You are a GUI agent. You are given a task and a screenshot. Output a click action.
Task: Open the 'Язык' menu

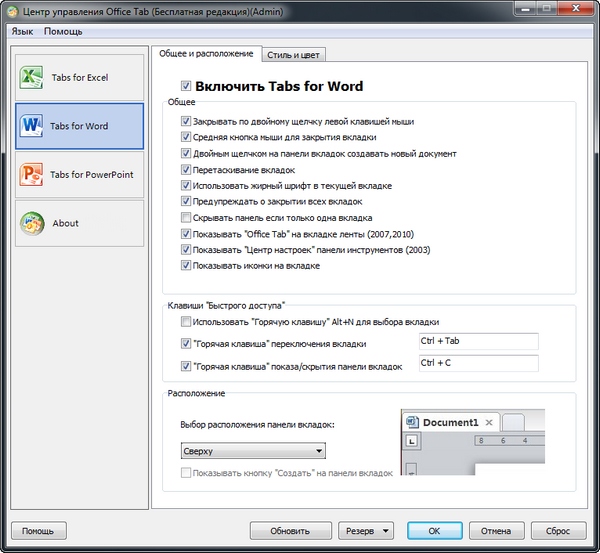[x=23, y=31]
